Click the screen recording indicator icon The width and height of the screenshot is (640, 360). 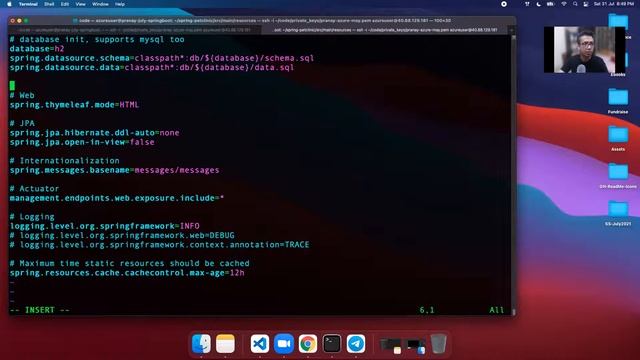[504, 4]
